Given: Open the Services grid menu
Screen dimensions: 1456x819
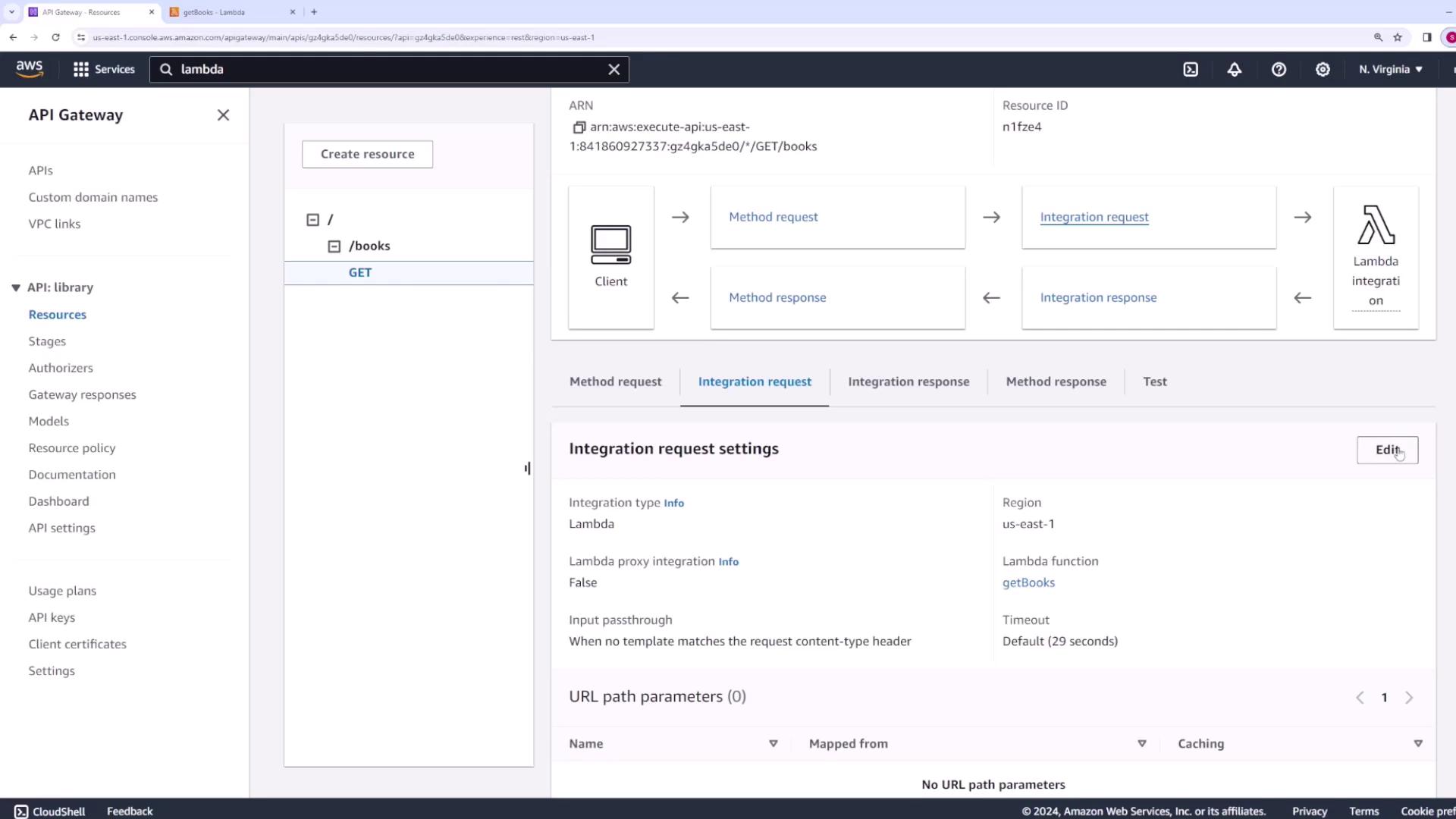Looking at the screenshot, I should [x=104, y=69].
